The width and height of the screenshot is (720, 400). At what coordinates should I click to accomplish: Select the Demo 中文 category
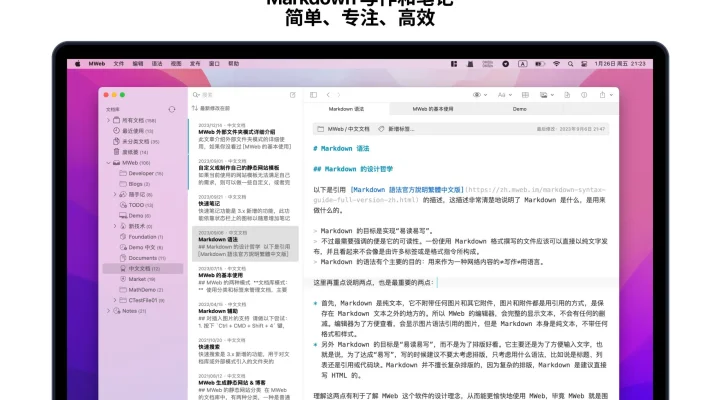tap(141, 248)
